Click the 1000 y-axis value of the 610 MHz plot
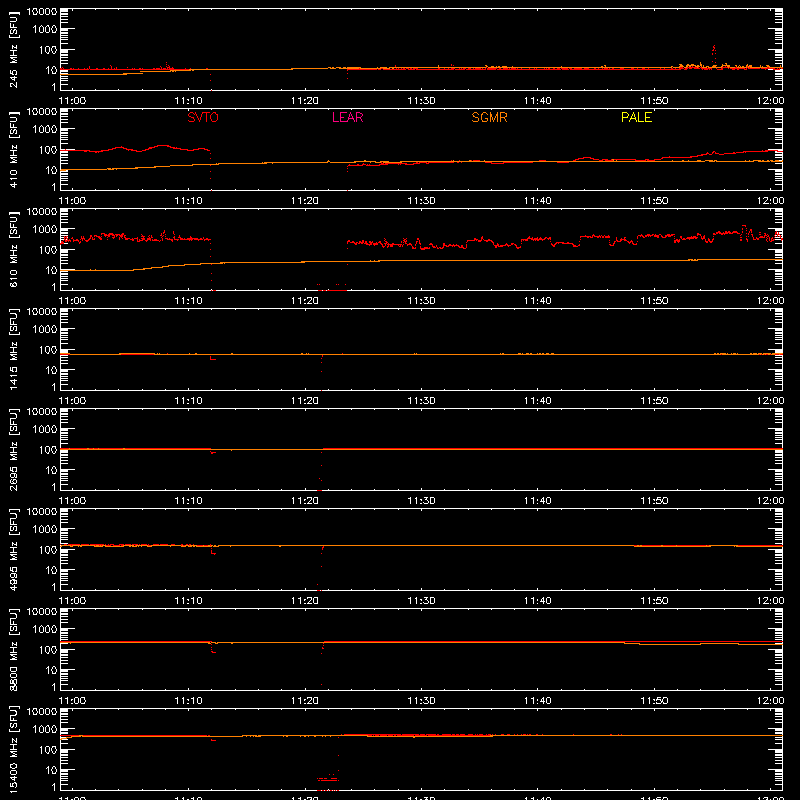This screenshot has height=800, width=800. coord(45,229)
